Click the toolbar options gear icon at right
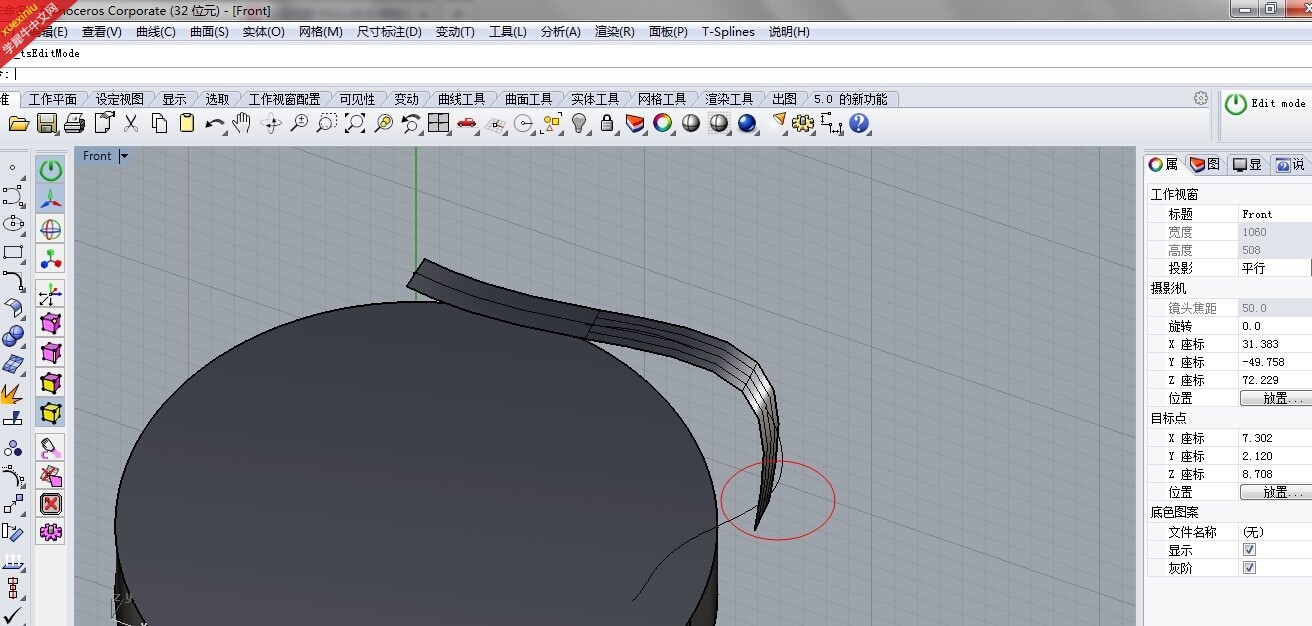This screenshot has width=1312, height=626. click(x=1201, y=98)
